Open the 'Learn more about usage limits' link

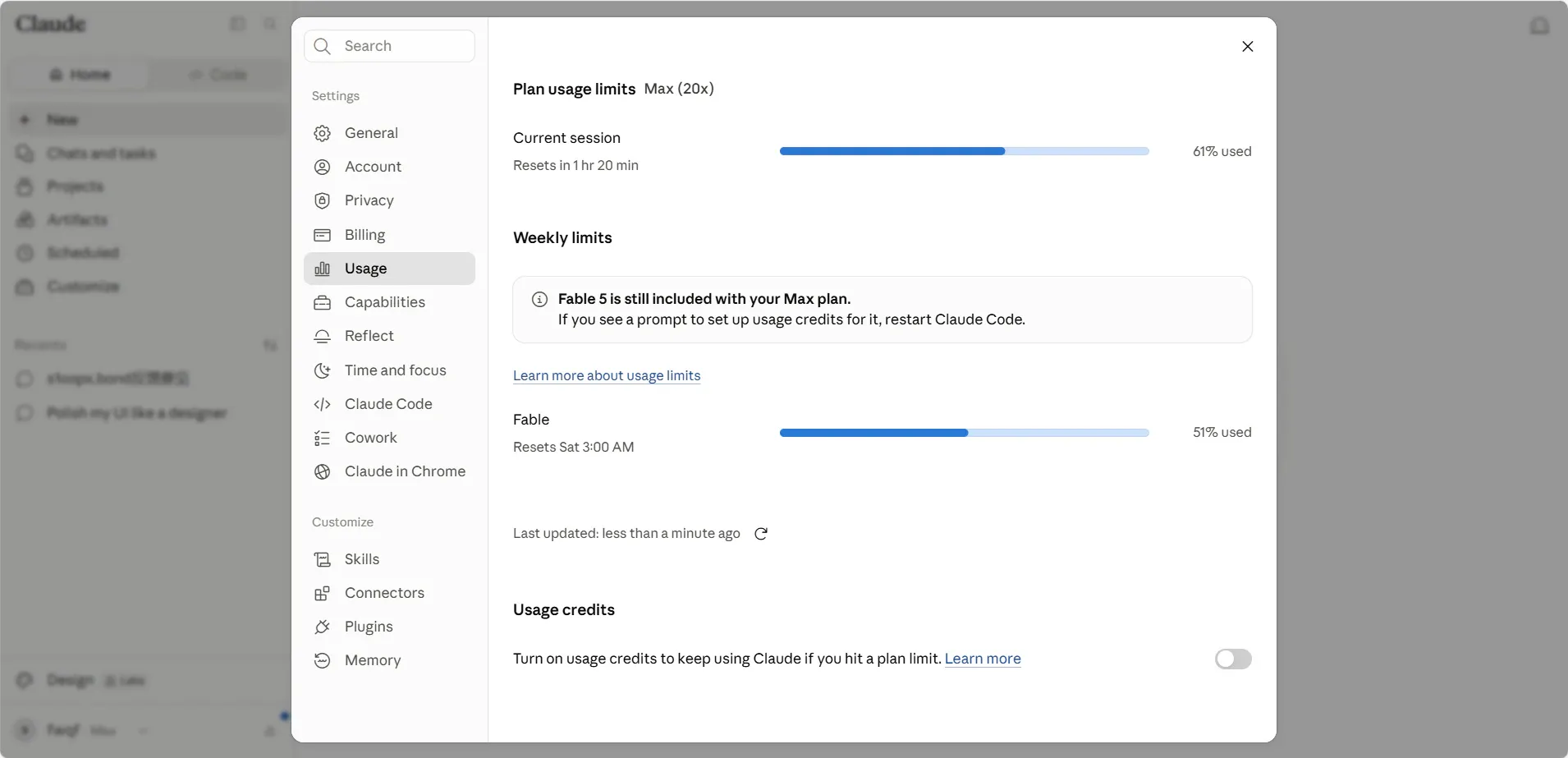click(607, 375)
